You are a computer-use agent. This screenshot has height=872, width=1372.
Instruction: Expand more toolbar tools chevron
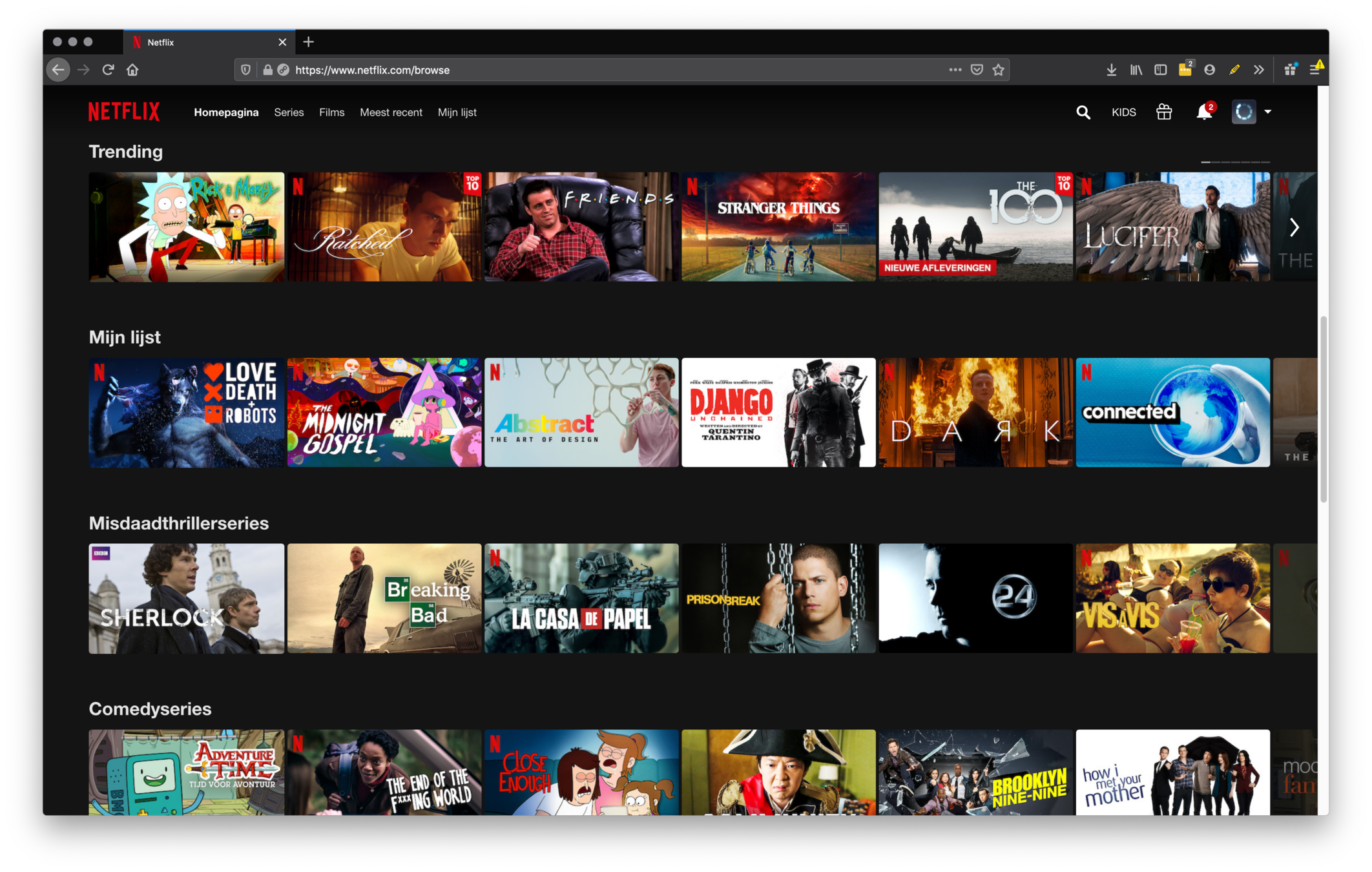1258,70
